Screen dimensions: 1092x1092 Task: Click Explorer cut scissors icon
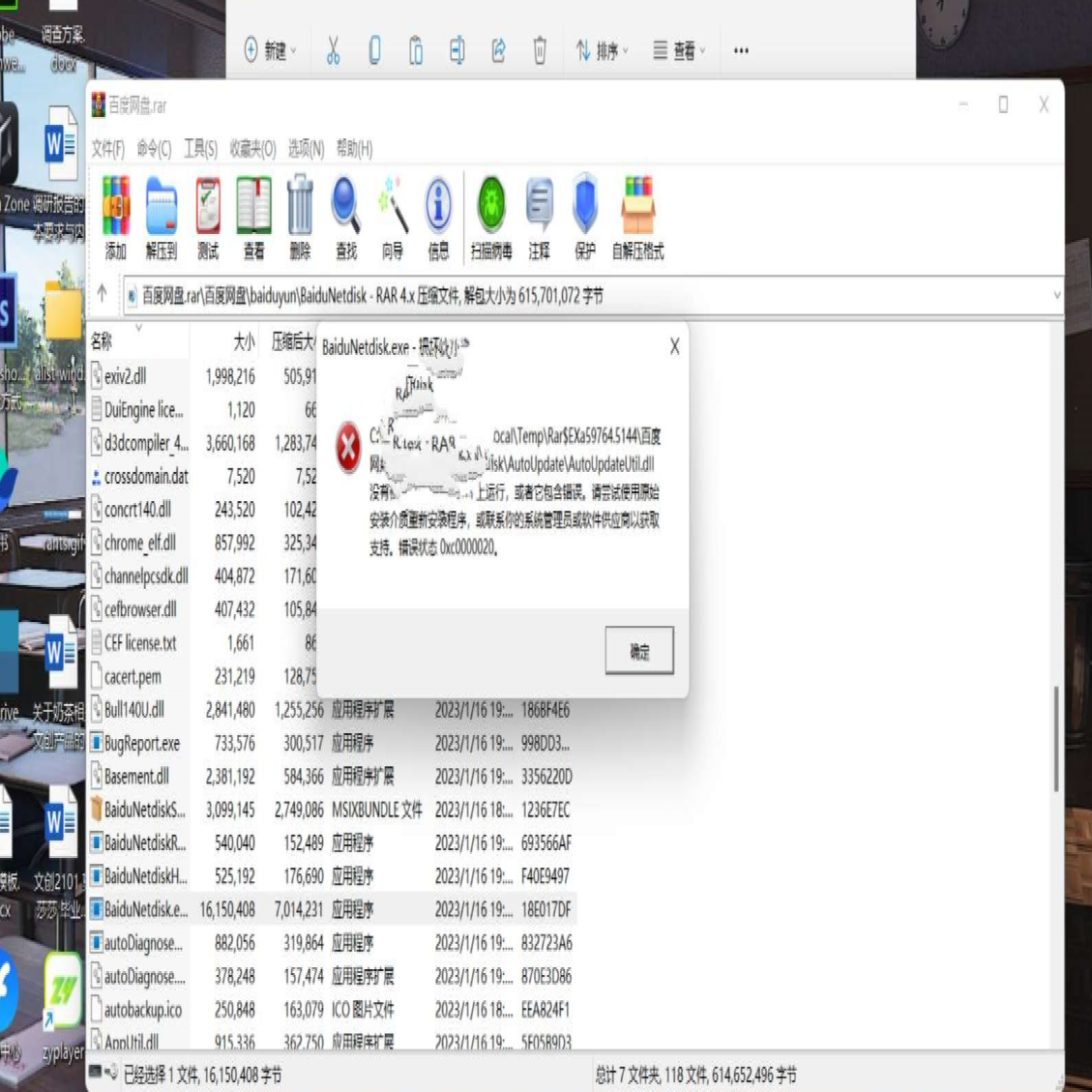[333, 51]
